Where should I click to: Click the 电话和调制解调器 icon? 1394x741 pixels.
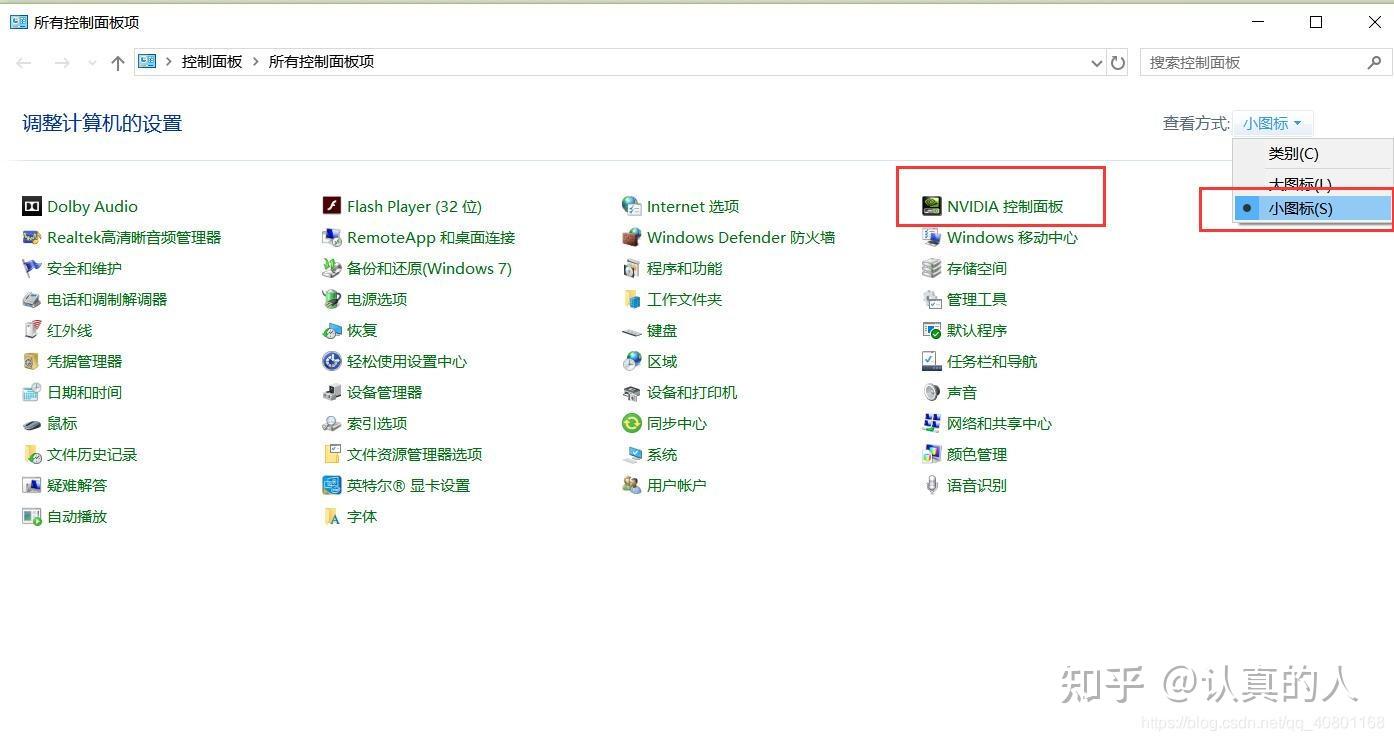[x=31, y=300]
